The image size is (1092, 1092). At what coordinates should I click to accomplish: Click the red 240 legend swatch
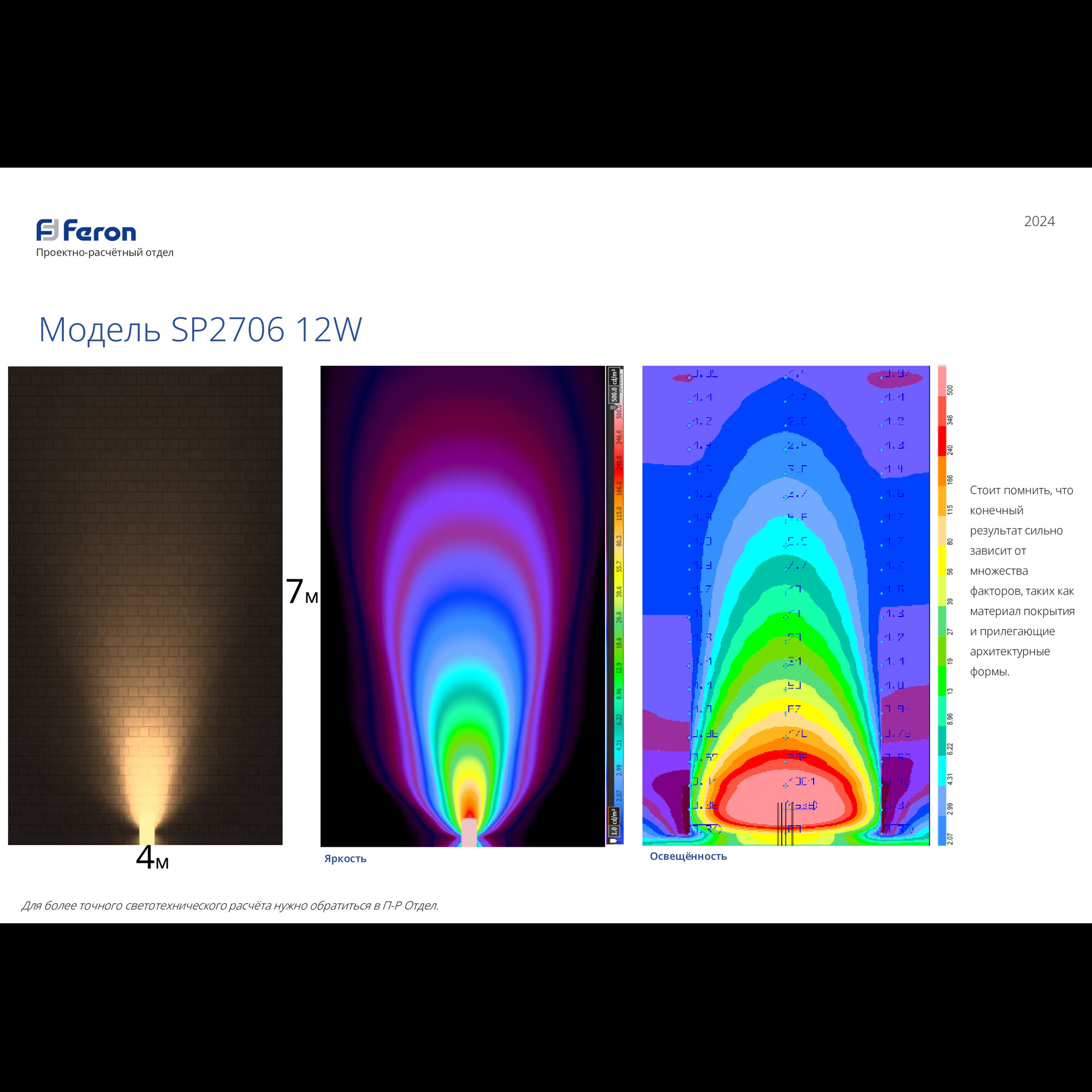click(x=942, y=441)
